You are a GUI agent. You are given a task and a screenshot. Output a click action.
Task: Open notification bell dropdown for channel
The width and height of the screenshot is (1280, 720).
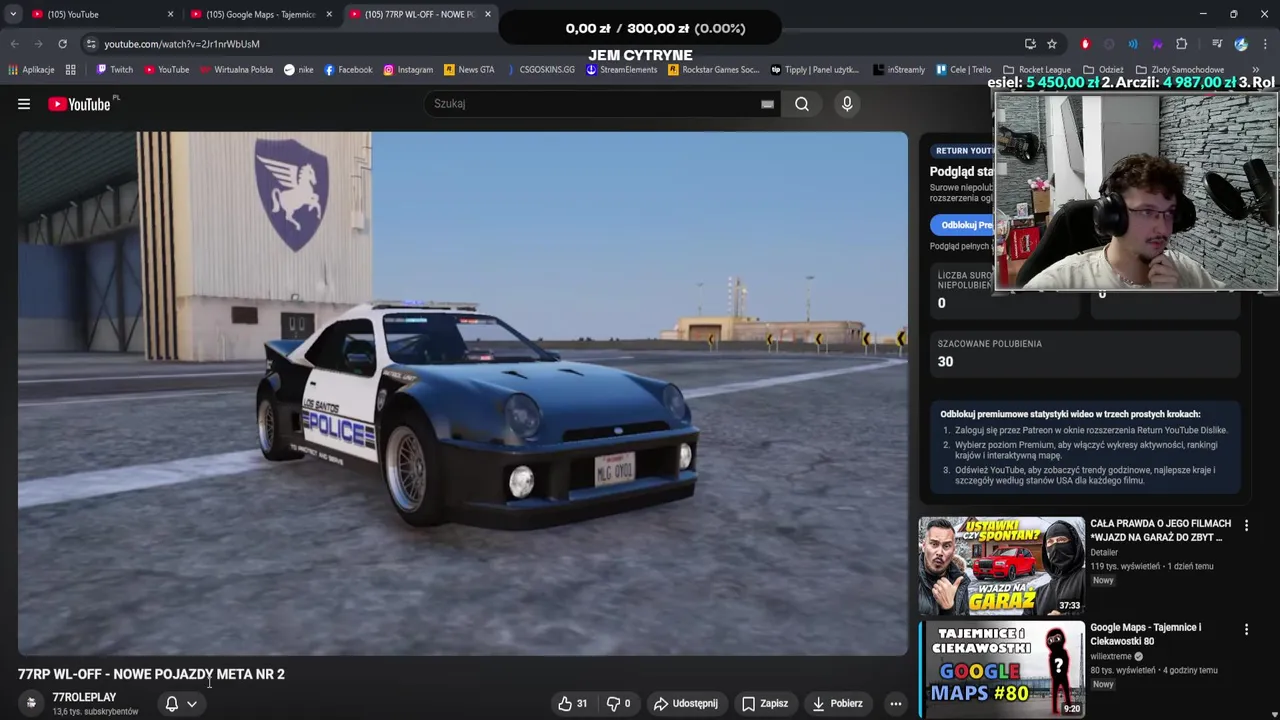click(181, 704)
